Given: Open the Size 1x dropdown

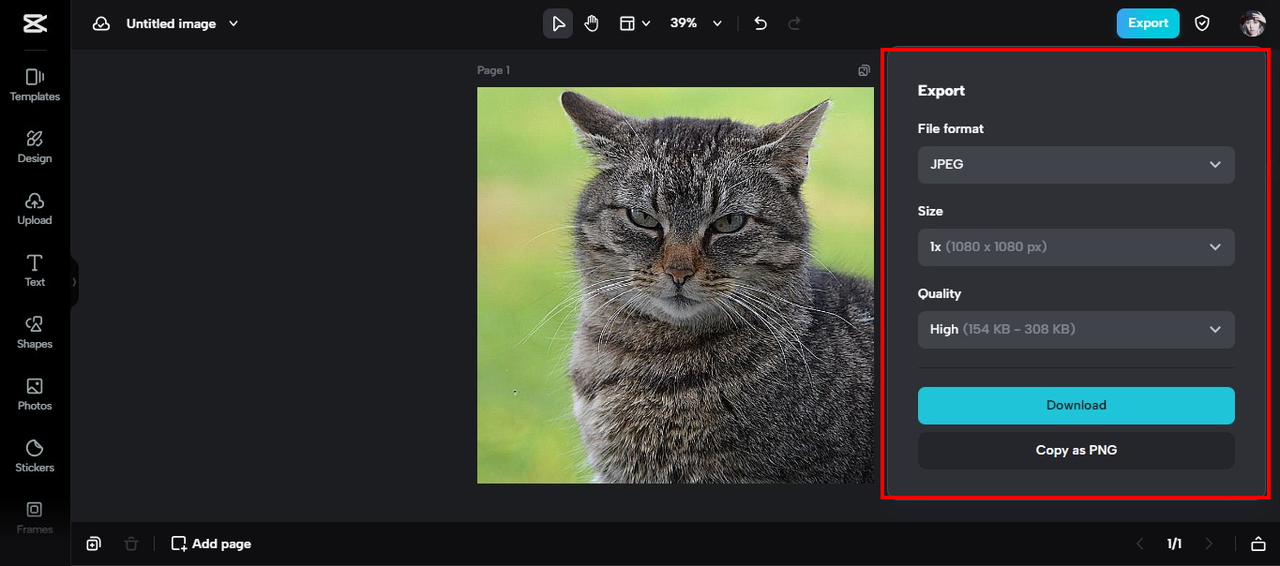Looking at the screenshot, I should click(1076, 247).
